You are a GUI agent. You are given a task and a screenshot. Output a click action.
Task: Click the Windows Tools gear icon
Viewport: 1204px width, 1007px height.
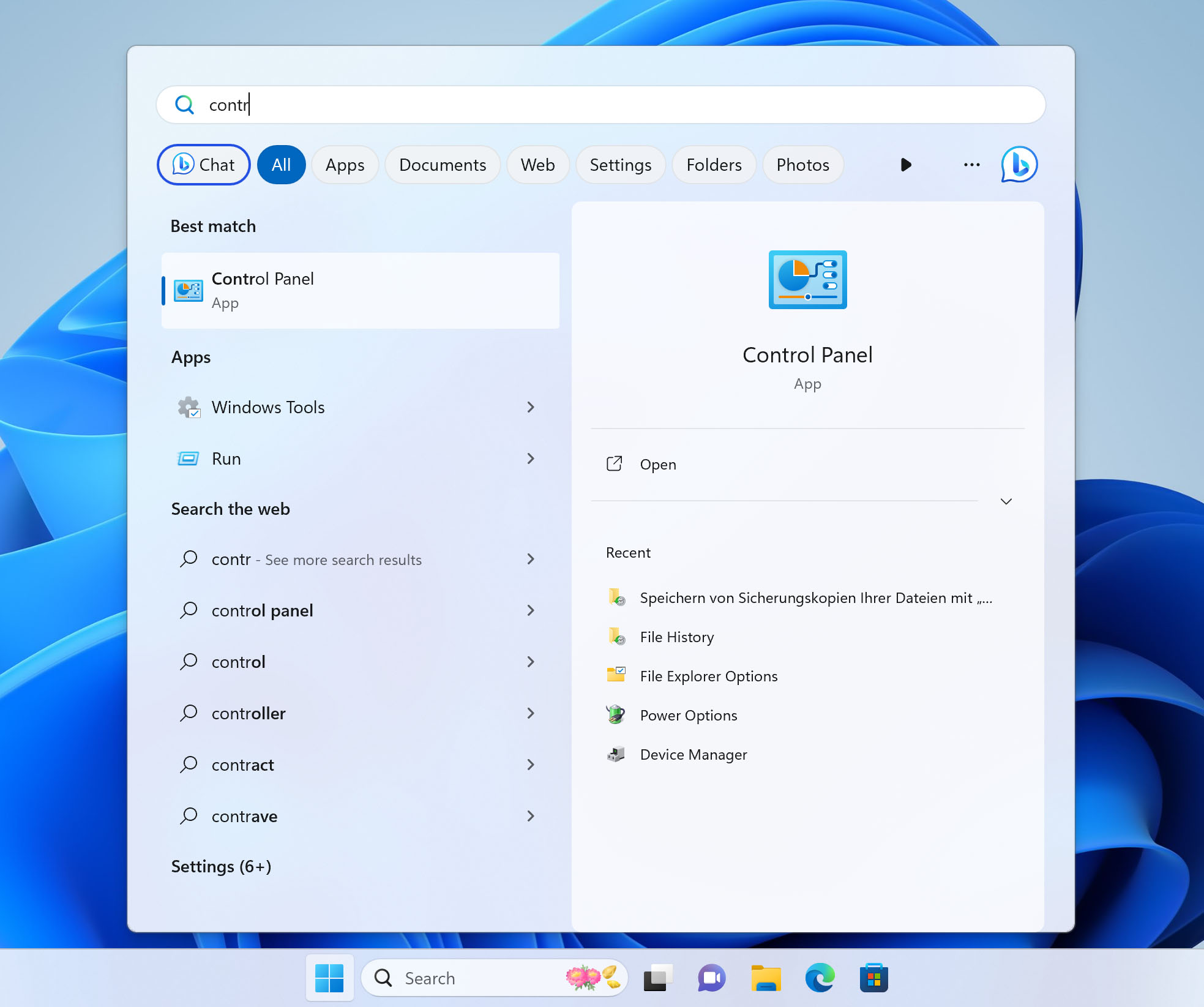point(189,407)
